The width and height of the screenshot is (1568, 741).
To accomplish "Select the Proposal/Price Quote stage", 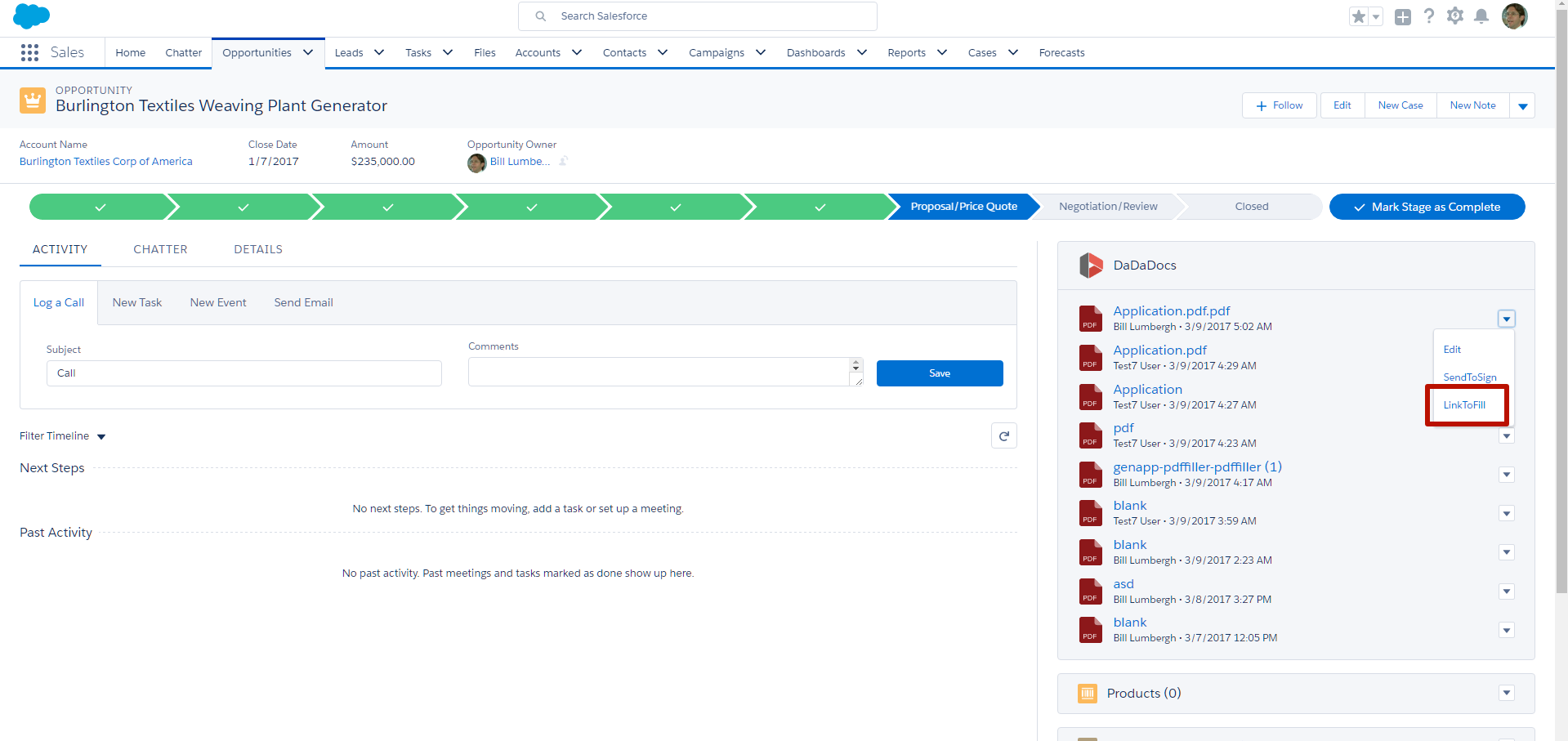I will 963,207.
